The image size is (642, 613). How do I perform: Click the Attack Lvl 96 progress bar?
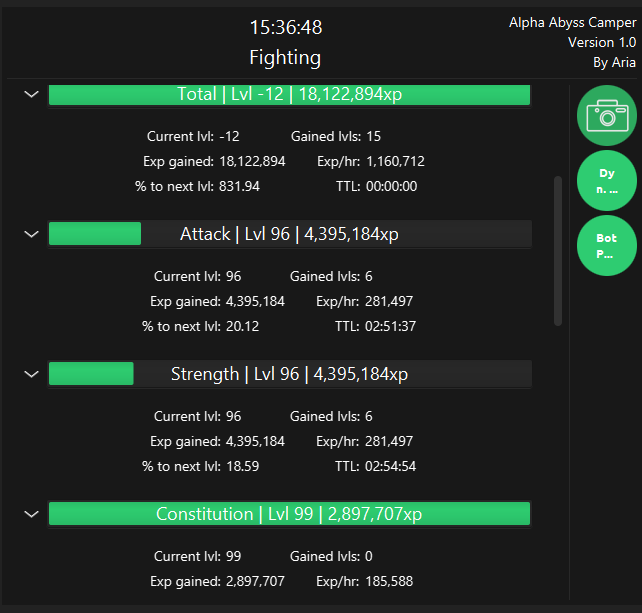(289, 234)
